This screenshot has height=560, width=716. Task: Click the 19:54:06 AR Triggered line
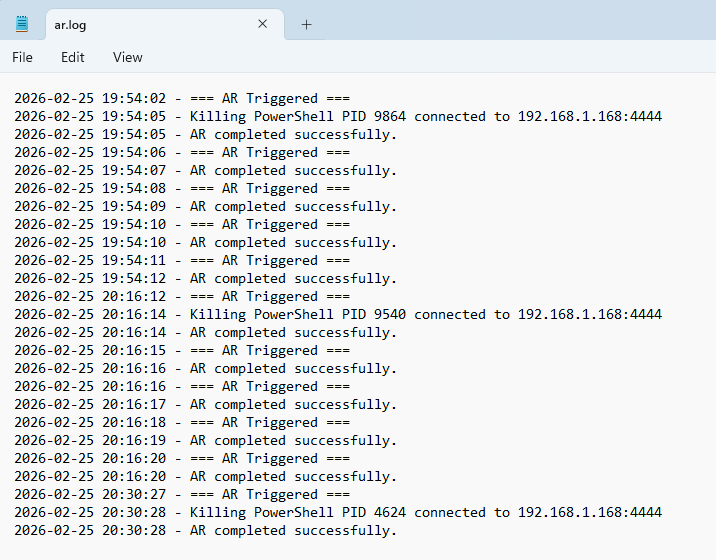[180, 153]
